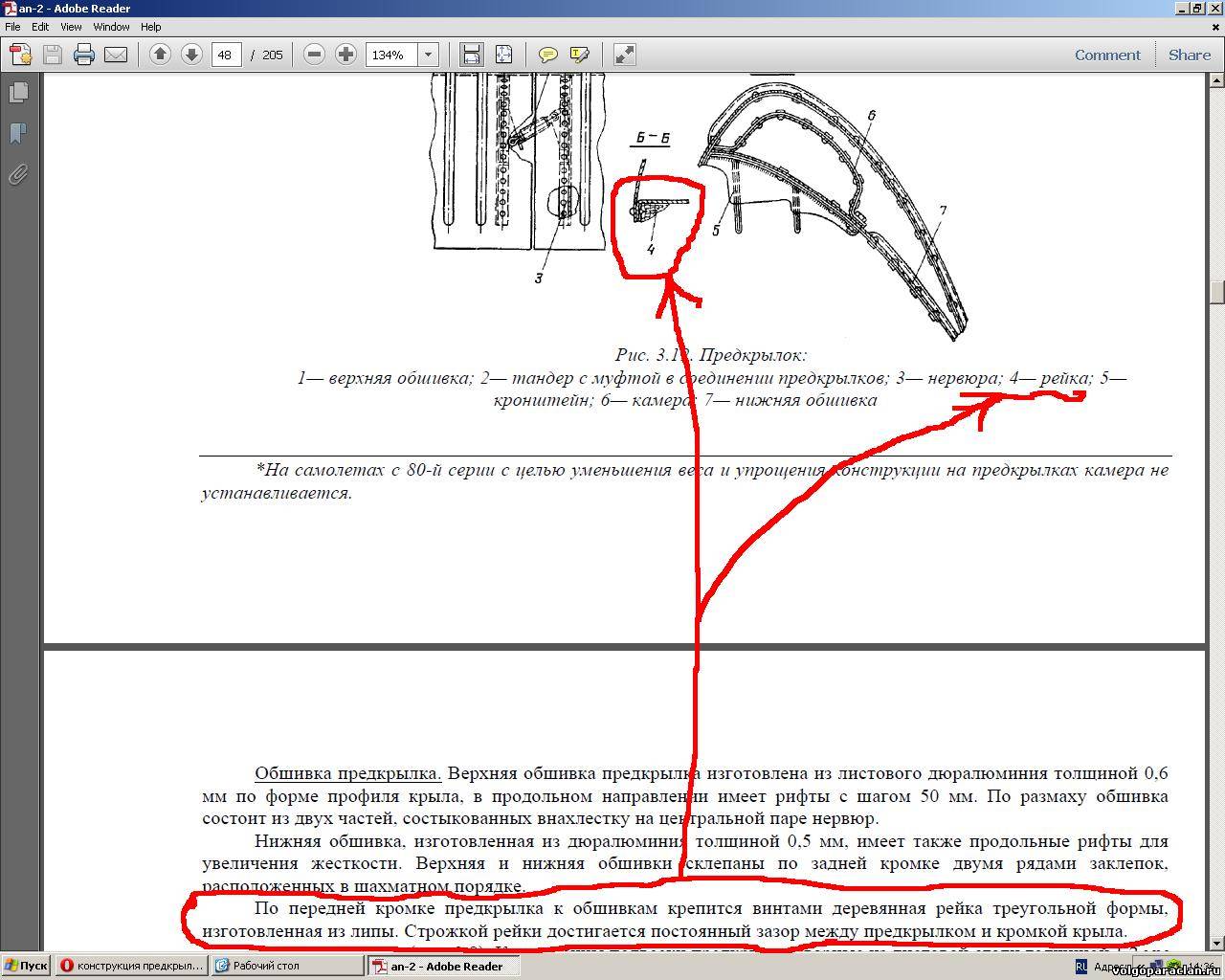Zoom in with the plus button
The height and width of the screenshot is (980, 1225).
point(345,55)
